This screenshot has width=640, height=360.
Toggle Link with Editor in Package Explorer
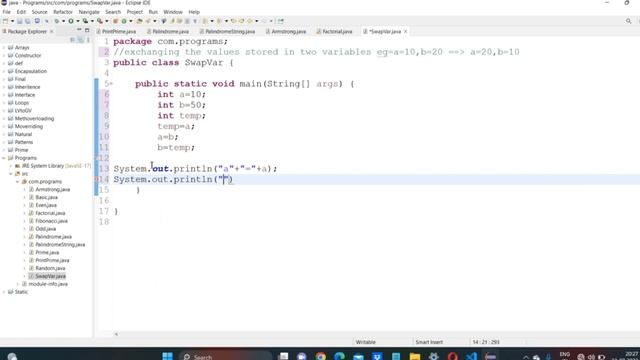[x=80, y=40]
